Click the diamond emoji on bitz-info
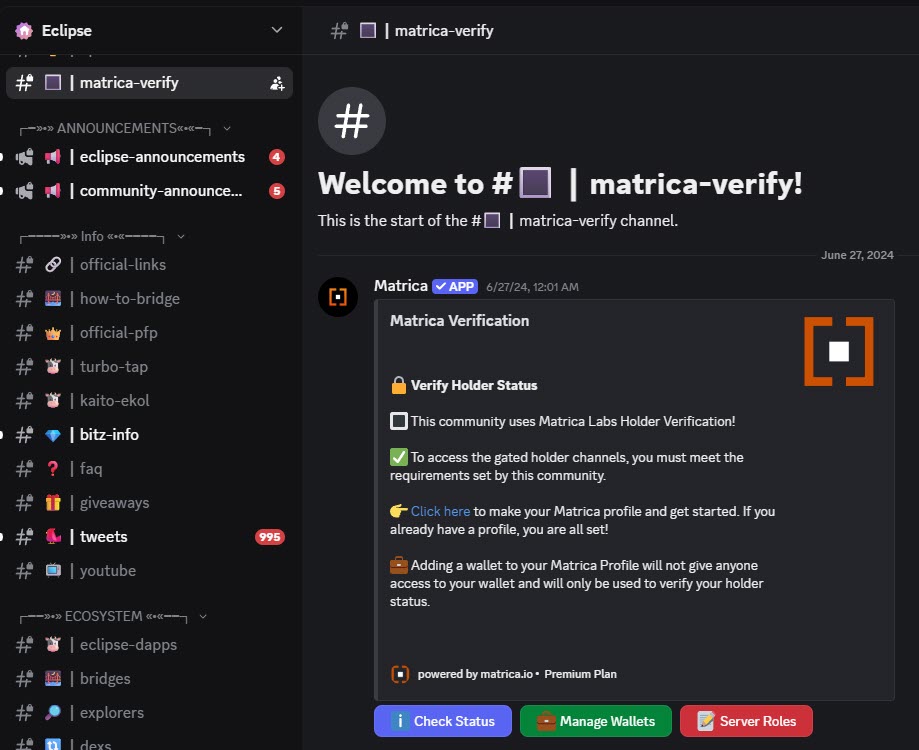Image resolution: width=919 pixels, height=750 pixels. pos(53,435)
